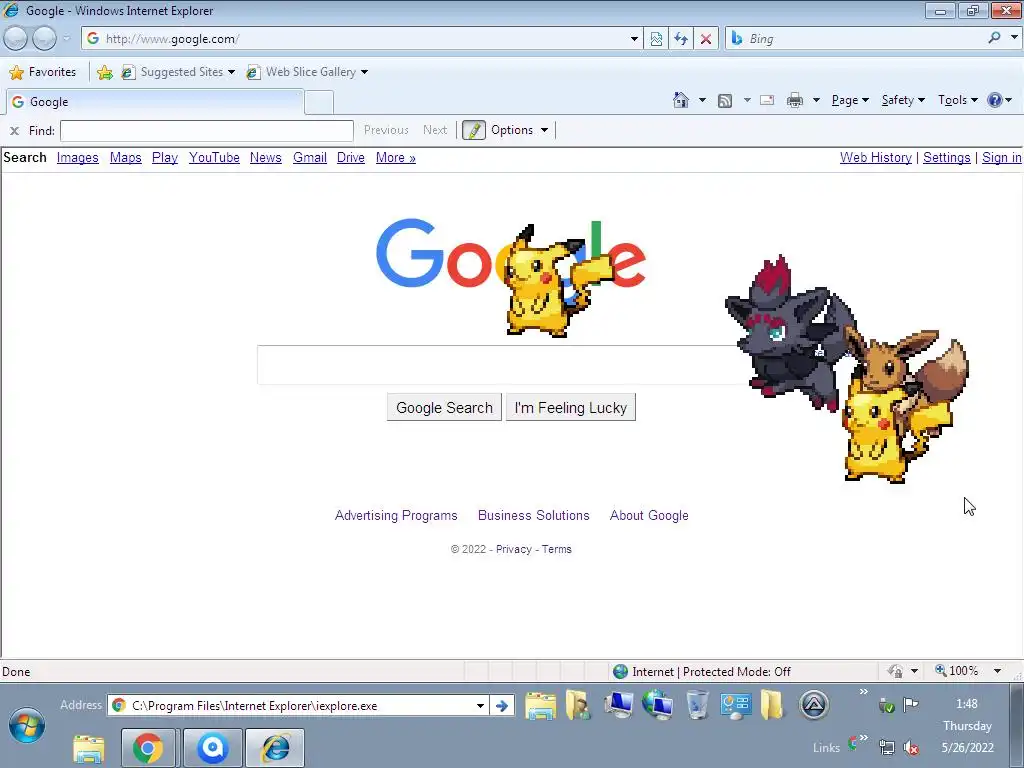Click the Help question mark icon
Screen dimensions: 1024x768
pyautogui.click(x=995, y=100)
